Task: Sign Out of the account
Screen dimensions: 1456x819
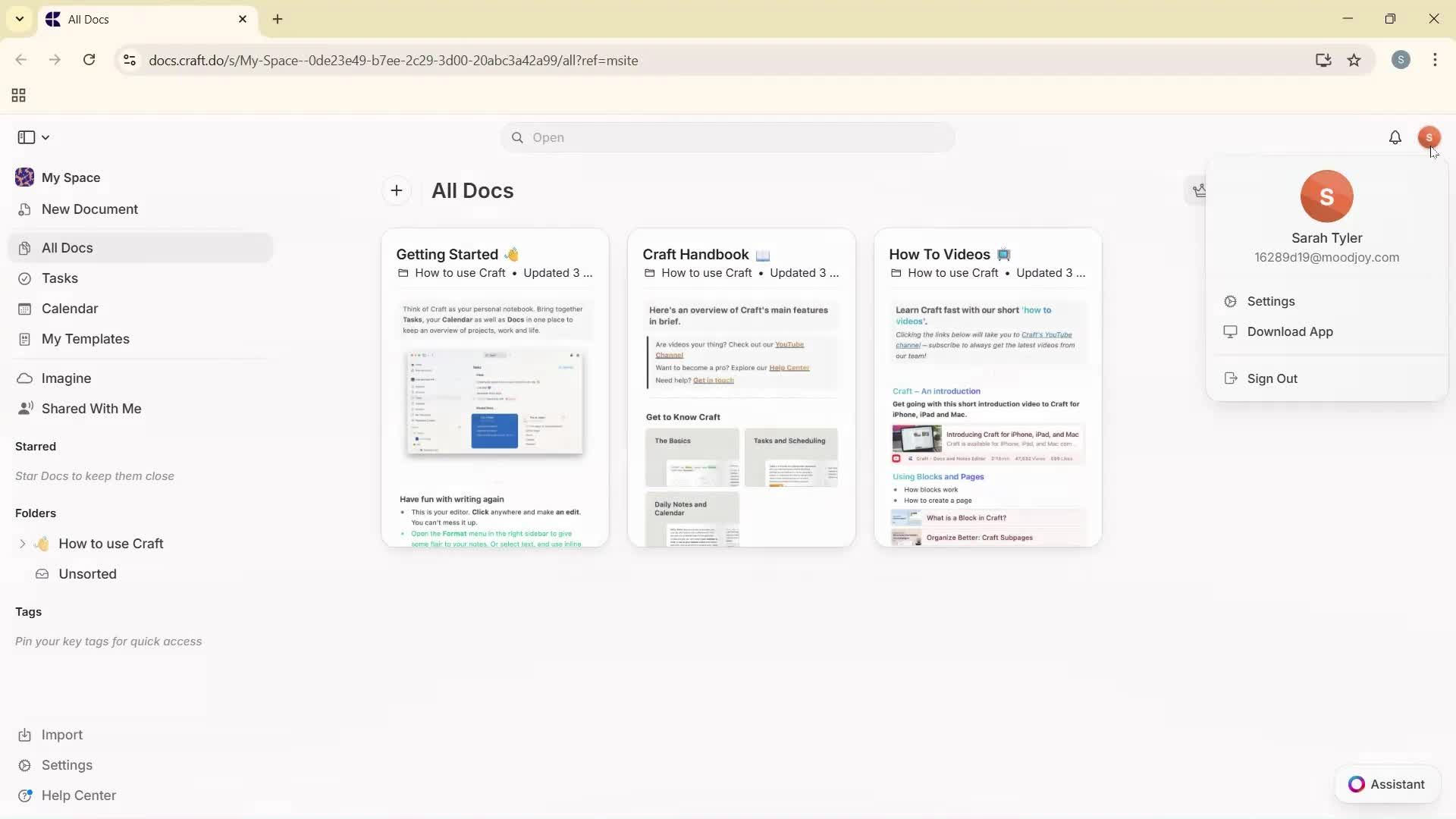Action: coord(1272,378)
